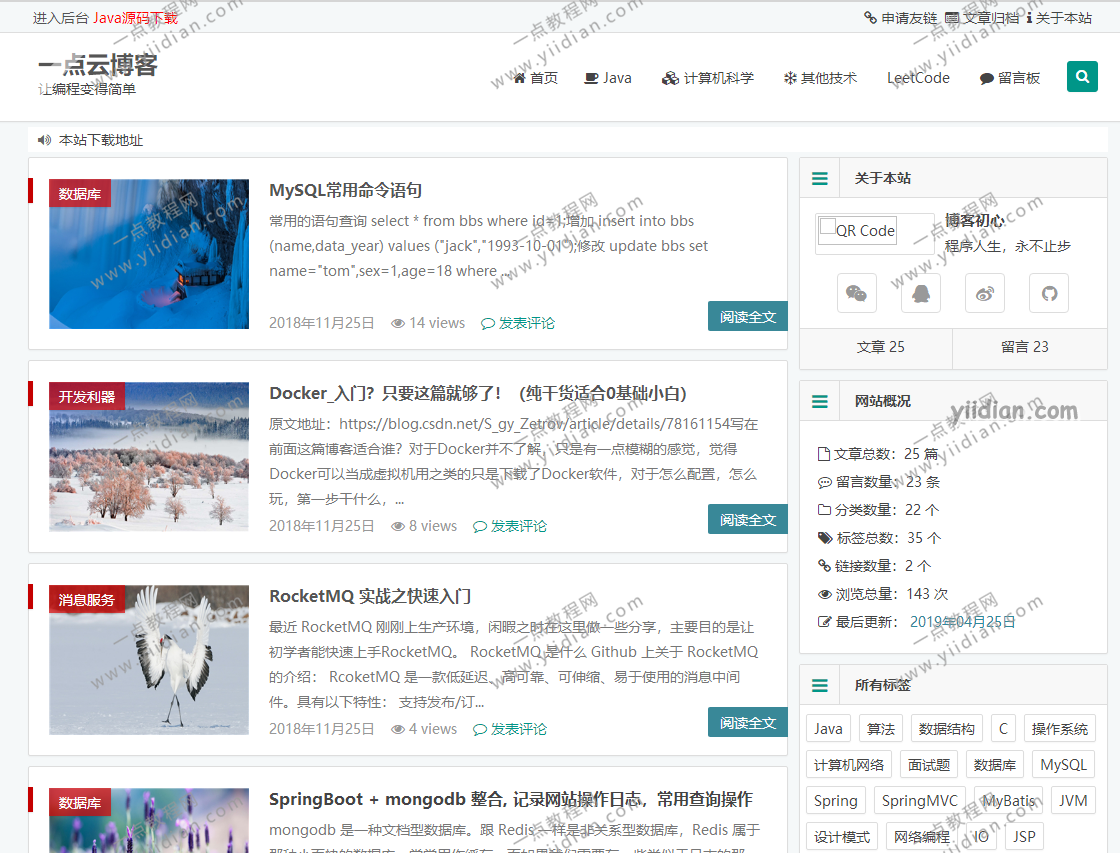Open the QQ penguin social icon
Image resolution: width=1120 pixels, height=853 pixels.
click(921, 293)
